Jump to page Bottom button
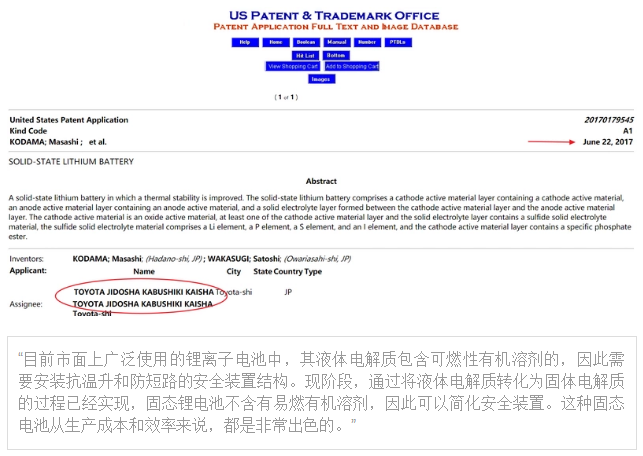The image size is (643, 456). pos(336,55)
